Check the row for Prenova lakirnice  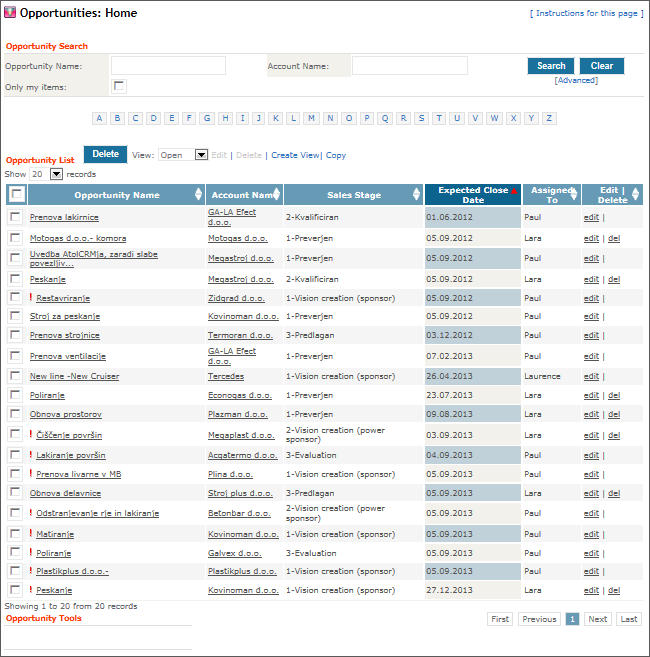click(x=15, y=217)
